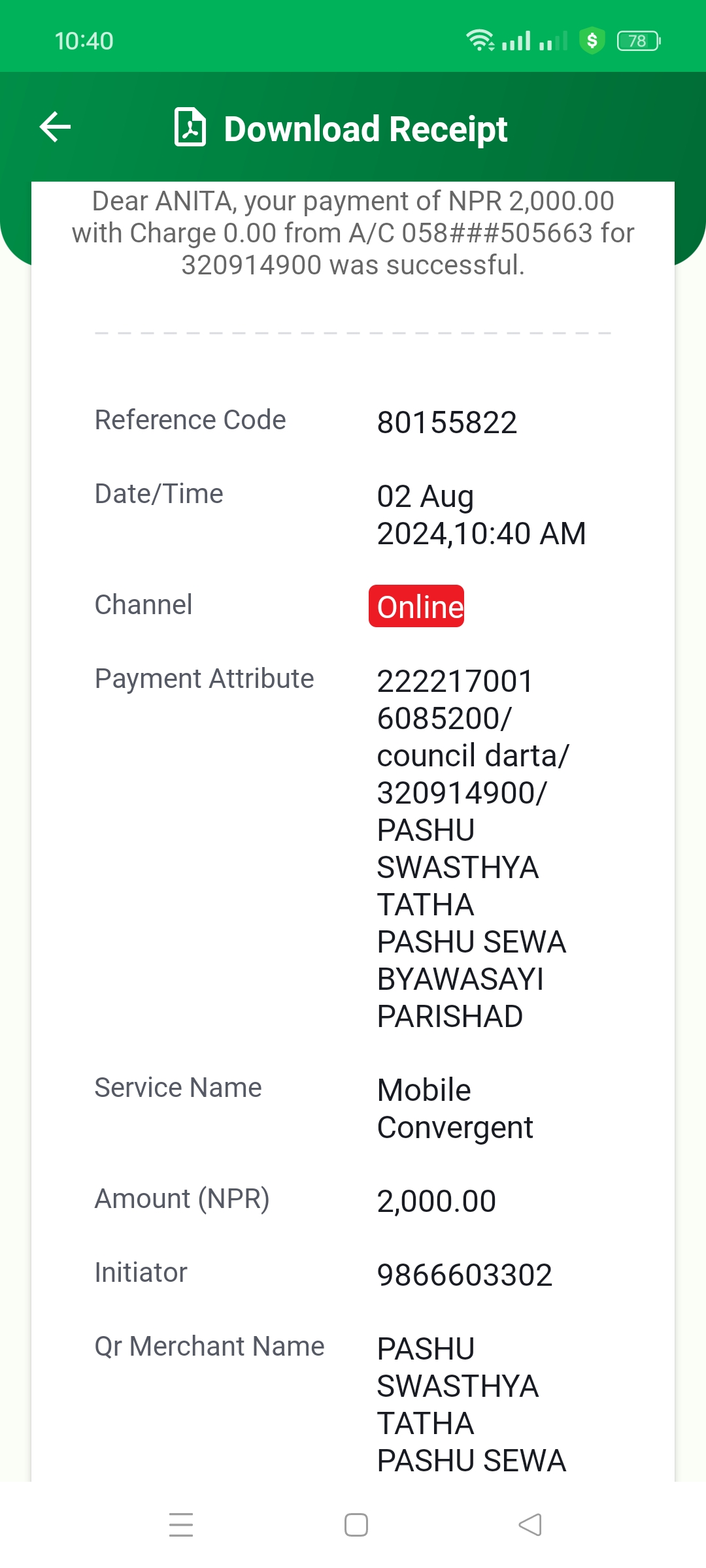
Task: Tap the battery 78 indicator
Action: tap(639, 41)
